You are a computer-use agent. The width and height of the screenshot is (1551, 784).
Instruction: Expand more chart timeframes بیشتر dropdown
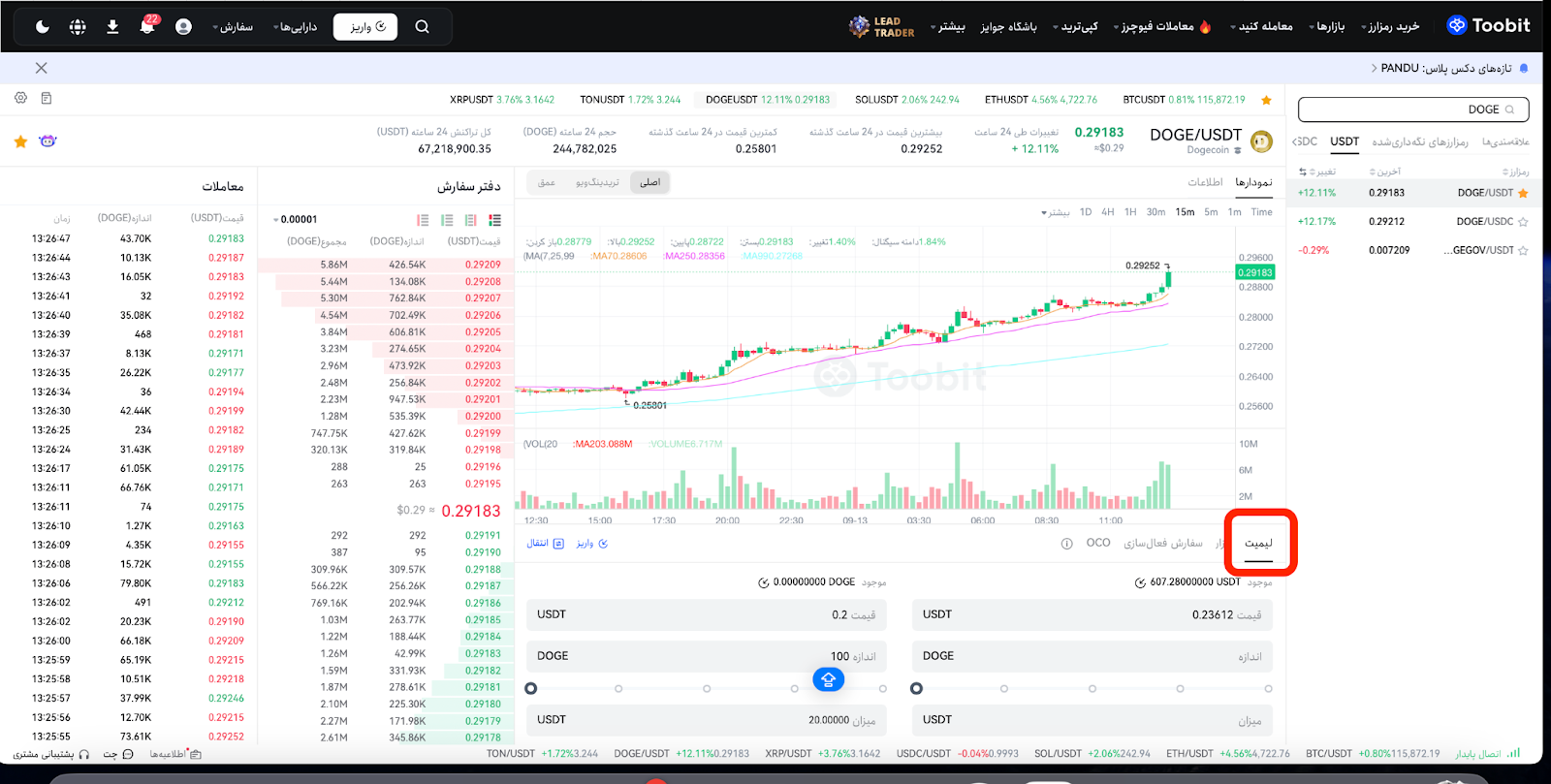tap(1056, 212)
